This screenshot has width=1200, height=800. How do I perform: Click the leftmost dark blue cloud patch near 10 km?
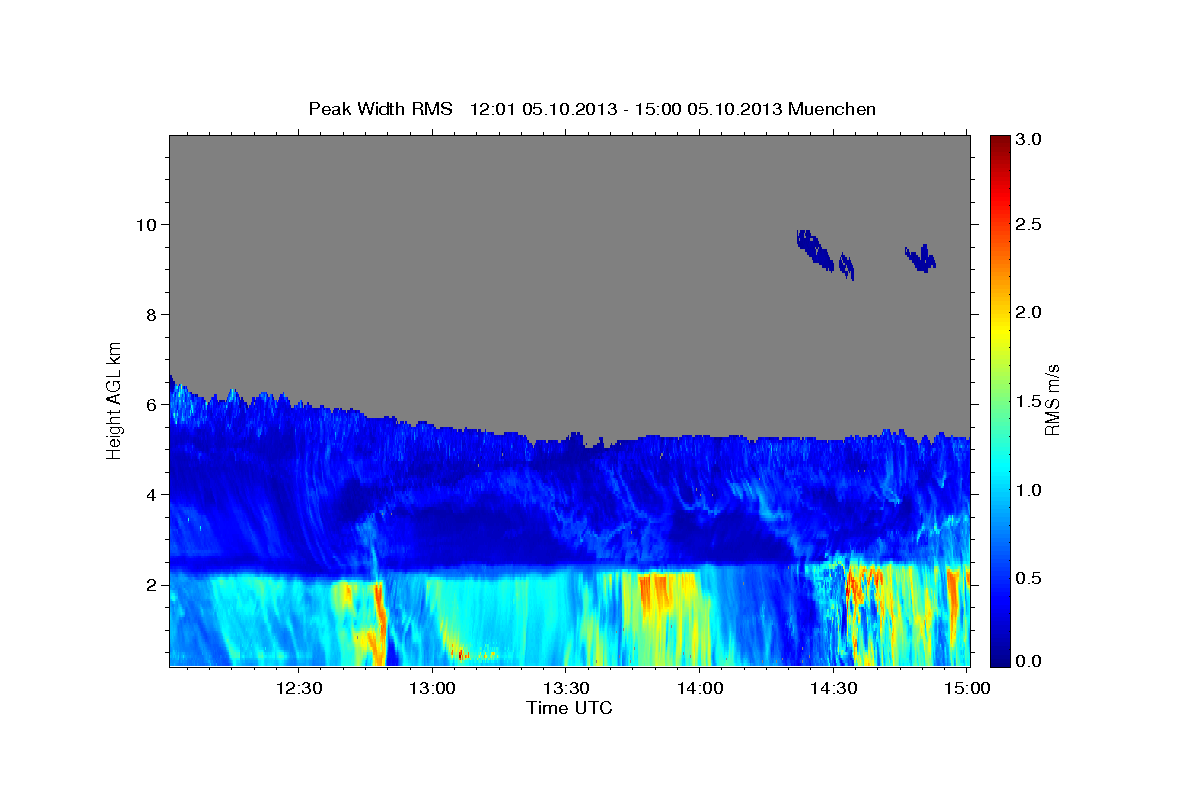[x=814, y=250]
